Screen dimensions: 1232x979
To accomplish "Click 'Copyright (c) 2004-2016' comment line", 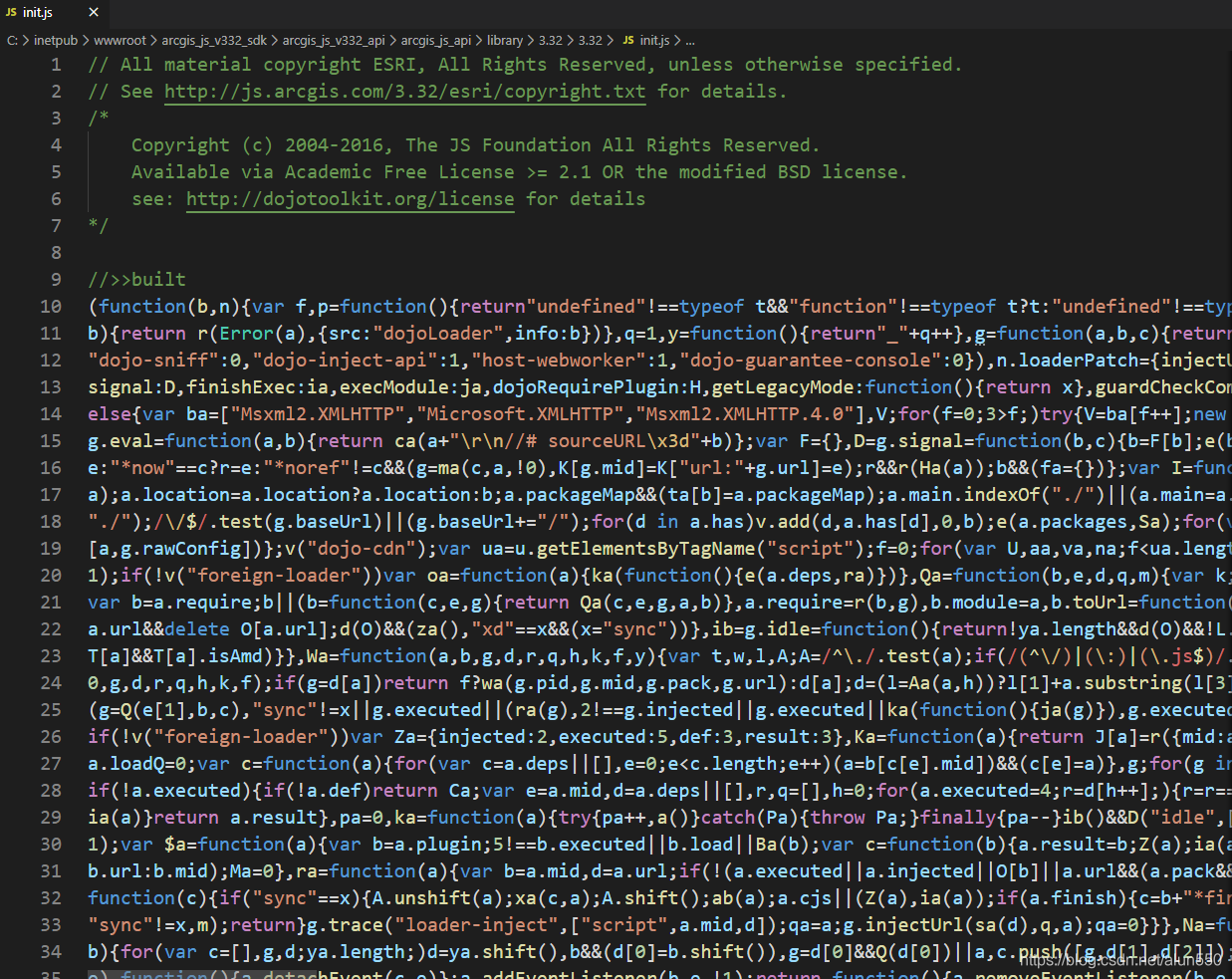I will point(476,145).
